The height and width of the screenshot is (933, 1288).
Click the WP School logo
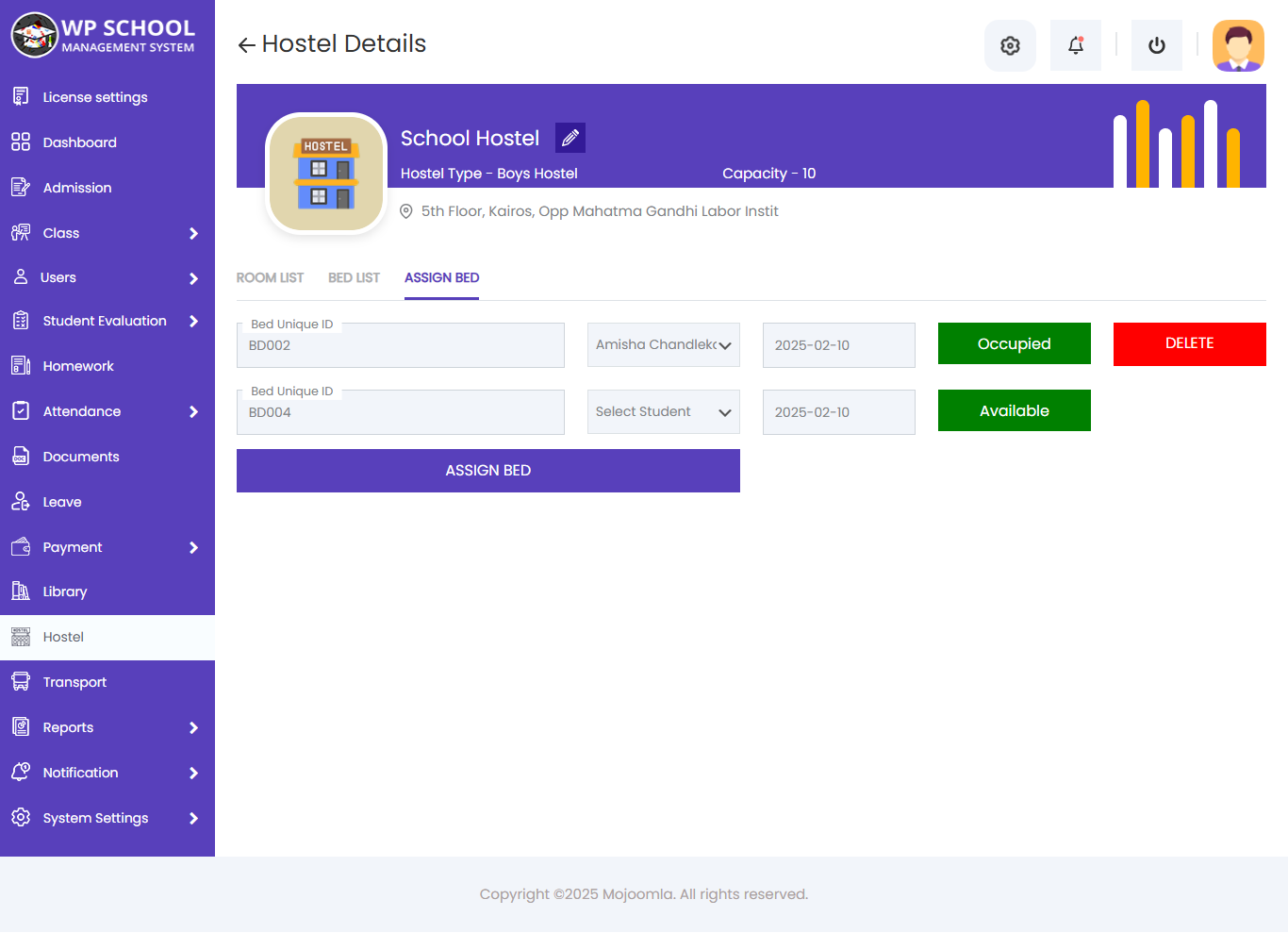pos(104,35)
